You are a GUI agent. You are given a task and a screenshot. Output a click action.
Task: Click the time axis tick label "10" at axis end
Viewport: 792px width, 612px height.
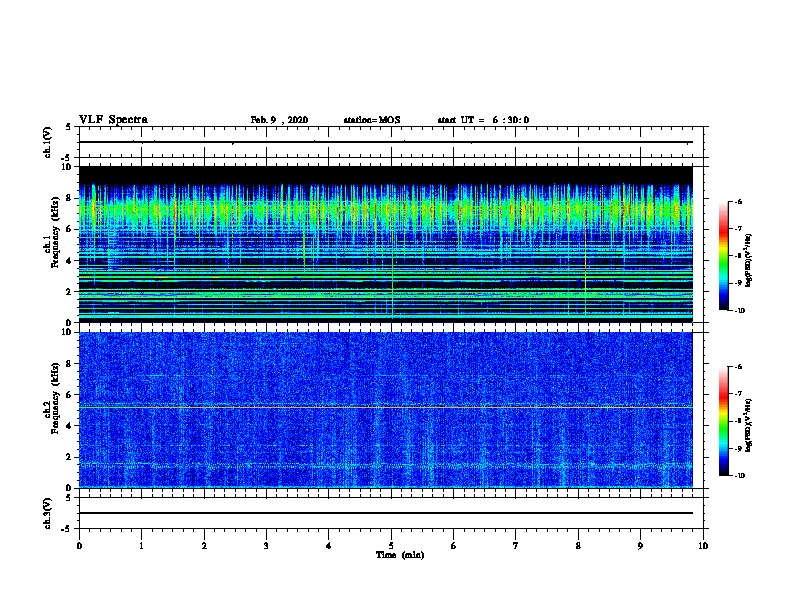click(x=703, y=546)
